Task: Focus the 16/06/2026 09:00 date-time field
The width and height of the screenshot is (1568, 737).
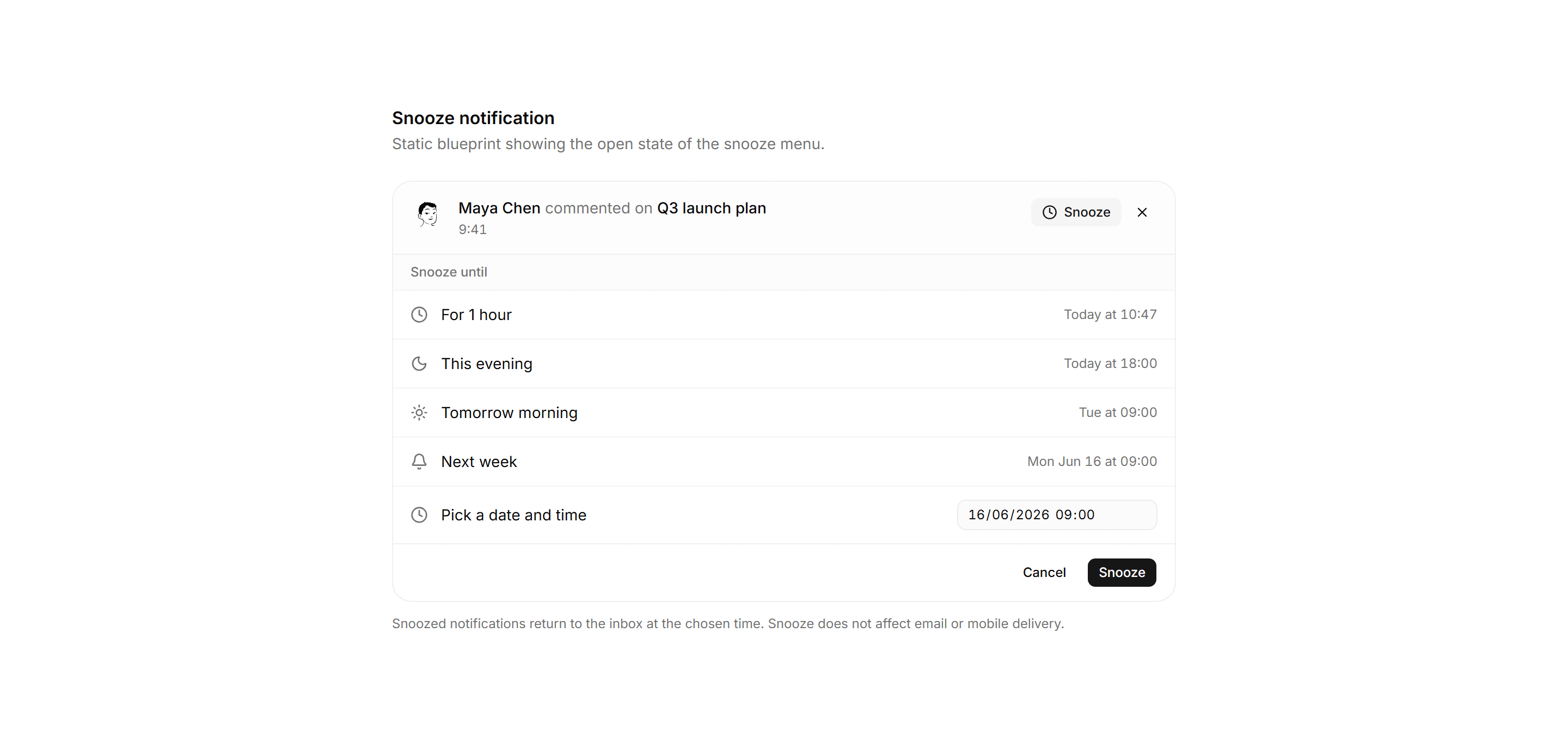Action: (1057, 515)
